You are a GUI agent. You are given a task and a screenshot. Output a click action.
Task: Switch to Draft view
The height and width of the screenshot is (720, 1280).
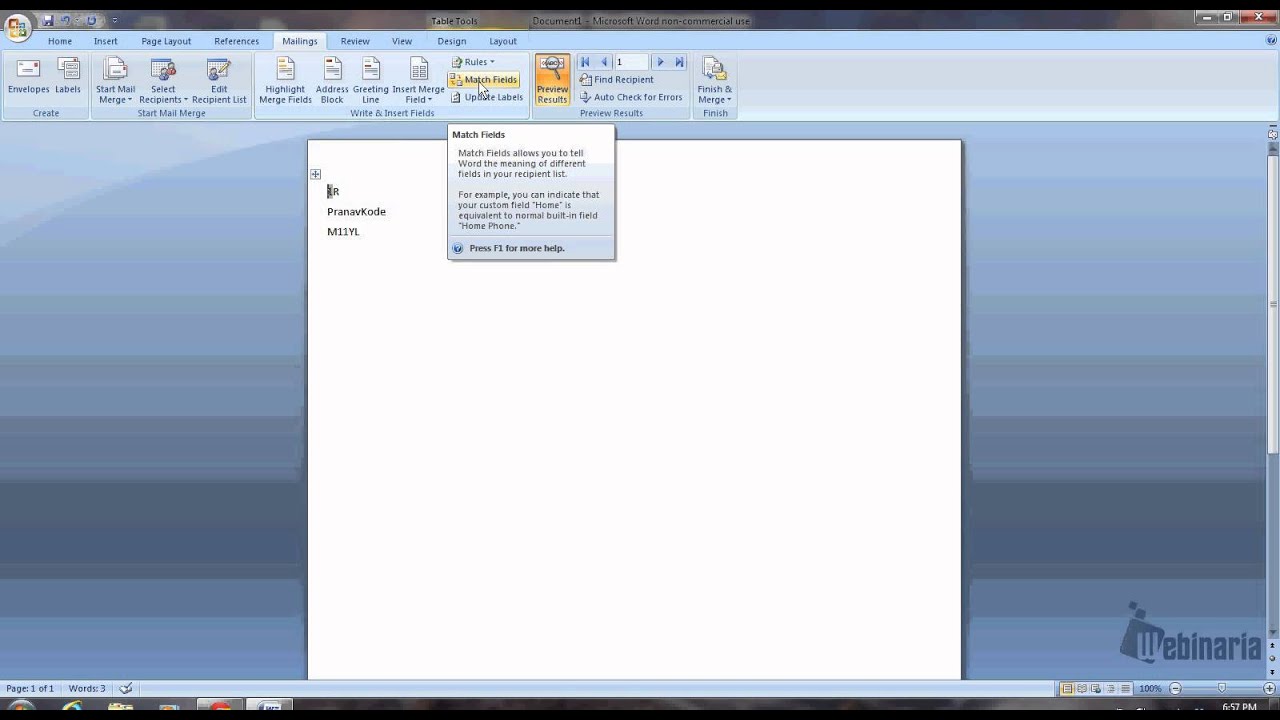(x=1124, y=689)
